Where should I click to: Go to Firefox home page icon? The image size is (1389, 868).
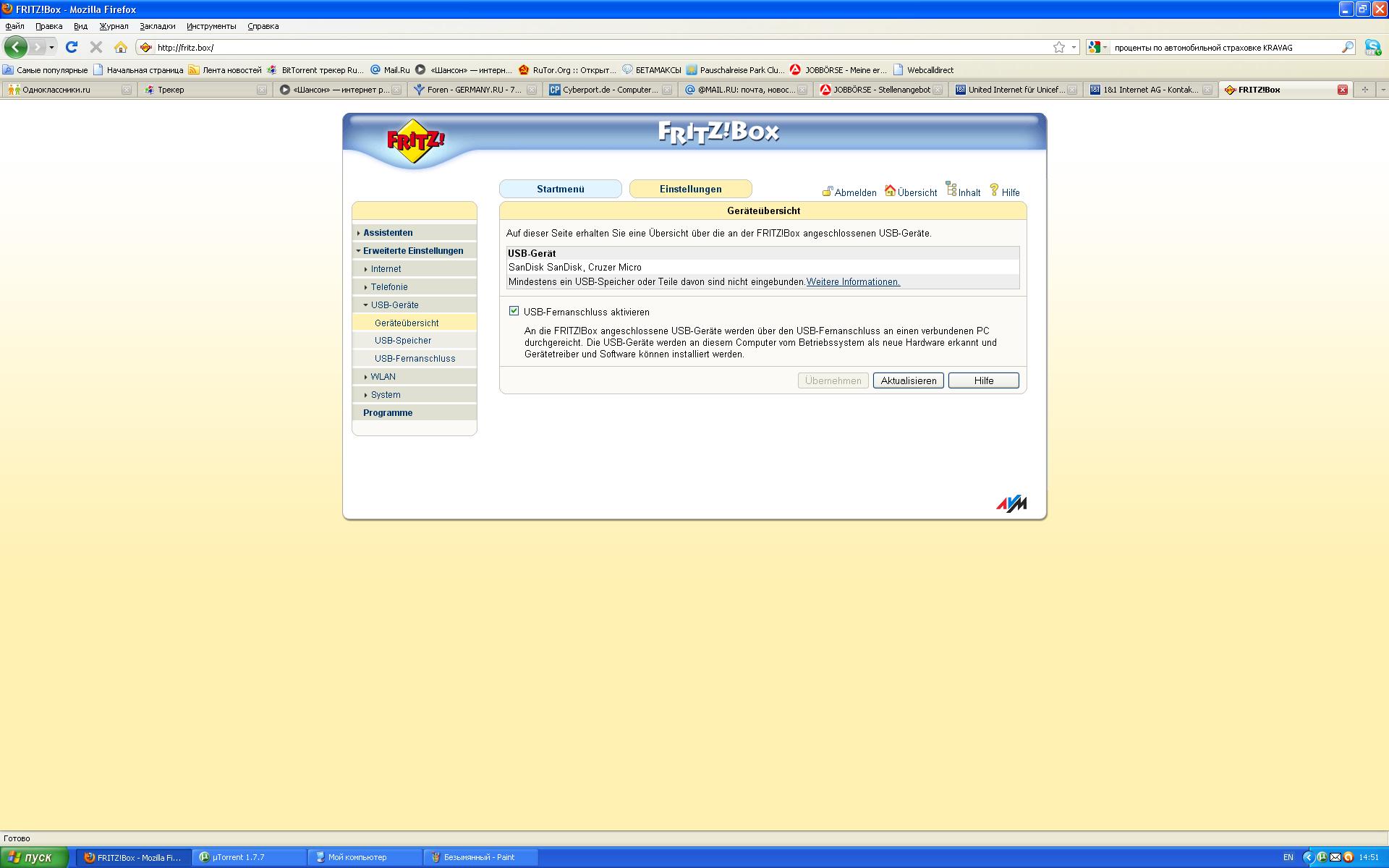click(121, 47)
